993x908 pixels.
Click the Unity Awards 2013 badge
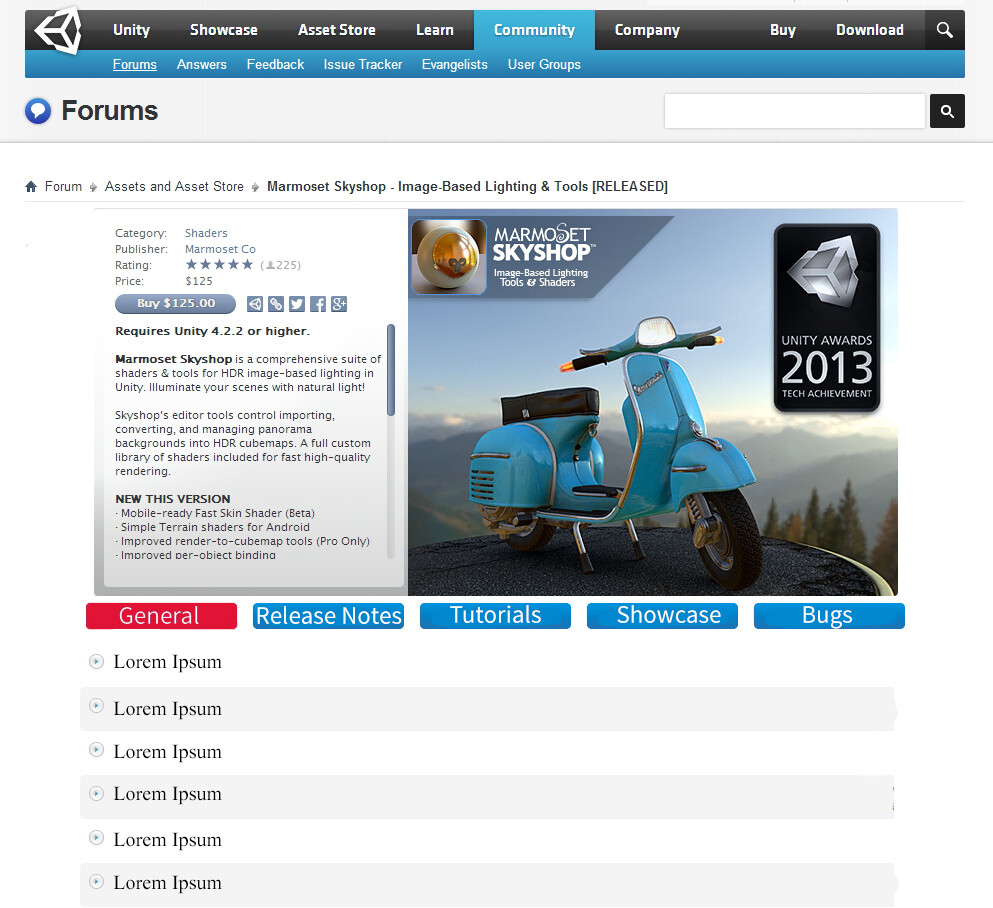(826, 317)
